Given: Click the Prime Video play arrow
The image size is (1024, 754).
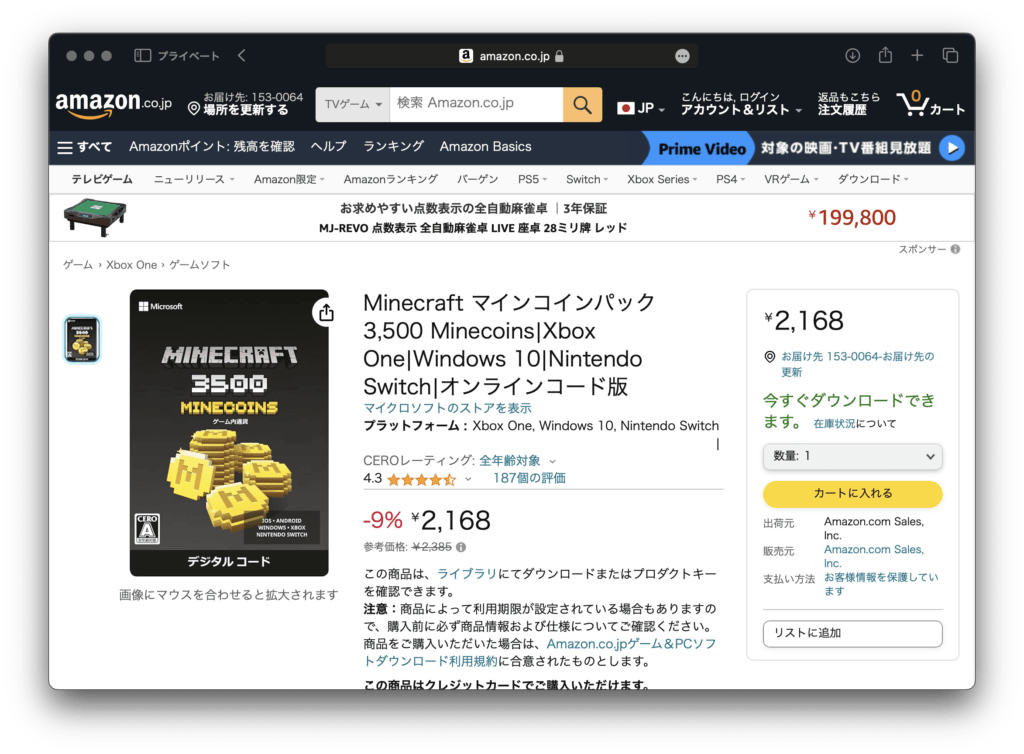Looking at the screenshot, I should [952, 148].
